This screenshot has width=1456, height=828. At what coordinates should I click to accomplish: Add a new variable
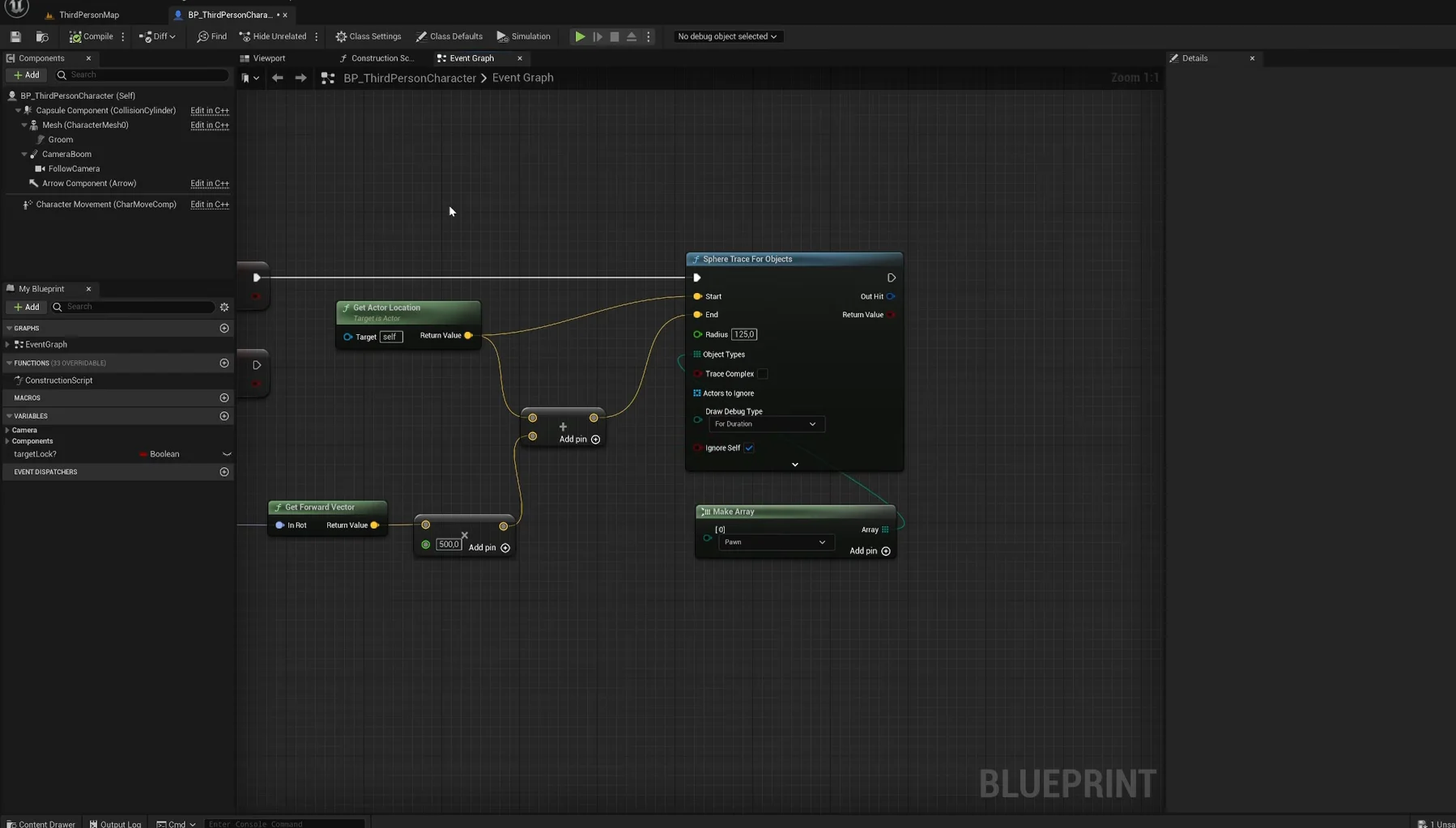click(x=224, y=416)
